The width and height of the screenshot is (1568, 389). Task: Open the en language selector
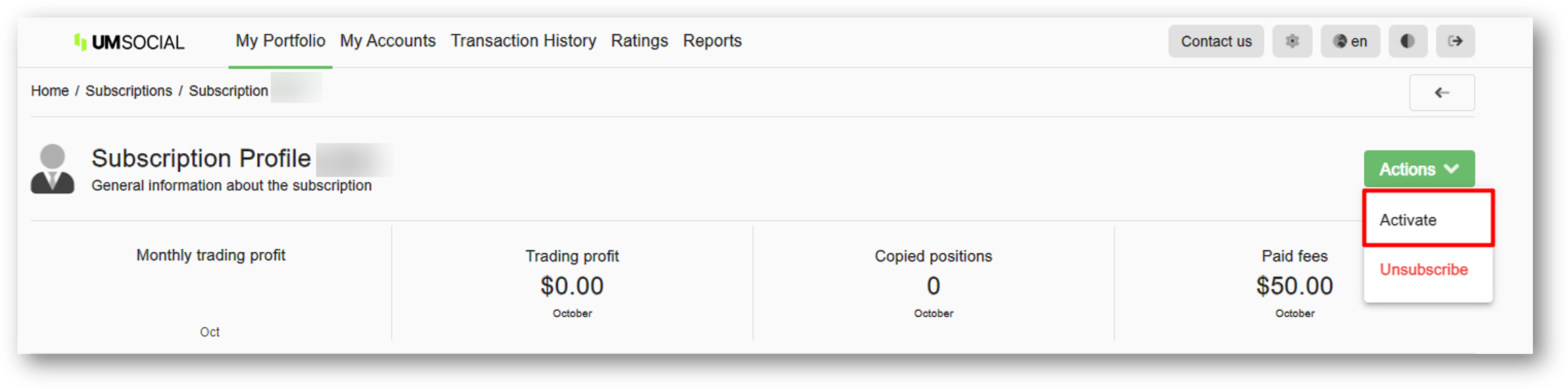pos(1350,41)
